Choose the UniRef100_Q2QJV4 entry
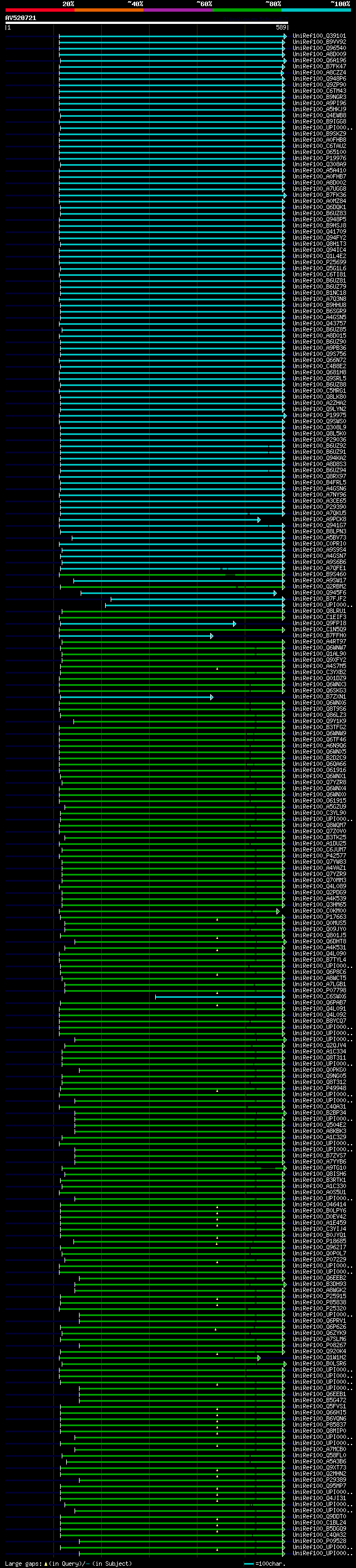 (319, 1046)
